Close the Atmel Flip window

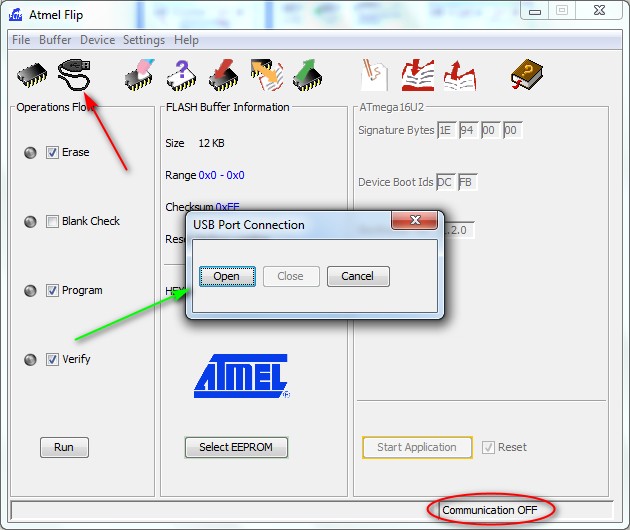(x=599, y=10)
